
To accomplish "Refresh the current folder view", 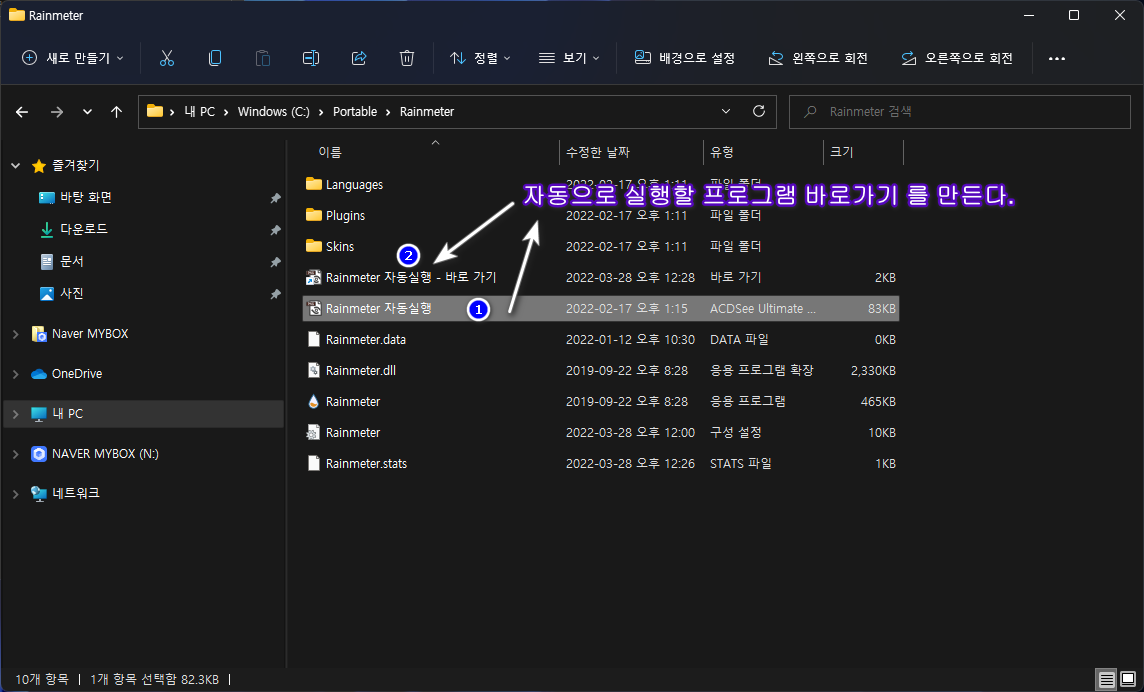I will 759,112.
